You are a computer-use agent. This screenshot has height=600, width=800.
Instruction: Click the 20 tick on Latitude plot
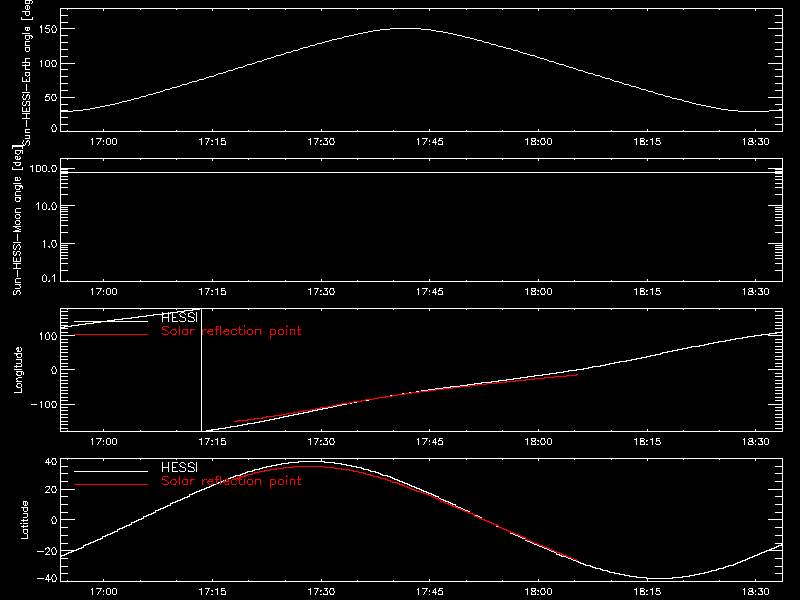[x=51, y=490]
